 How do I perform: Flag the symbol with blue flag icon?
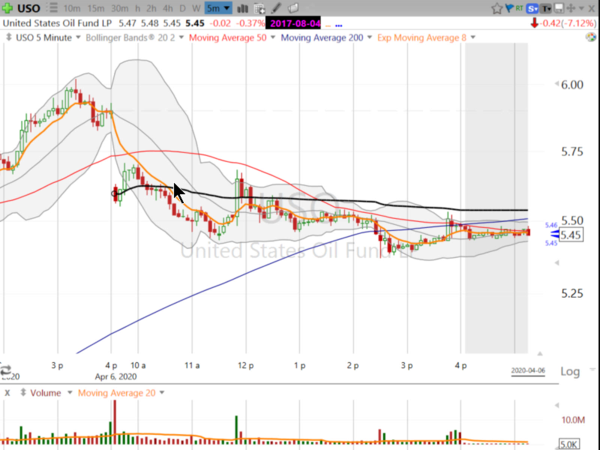point(509,8)
